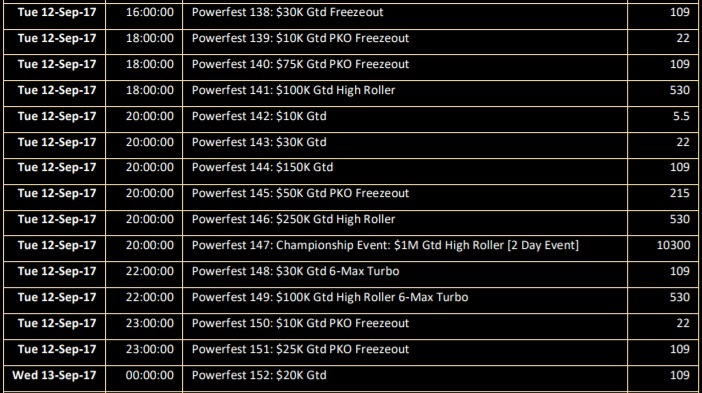
Task: Select the Powerfest 142: $10K Gtd event
Action: point(259,116)
